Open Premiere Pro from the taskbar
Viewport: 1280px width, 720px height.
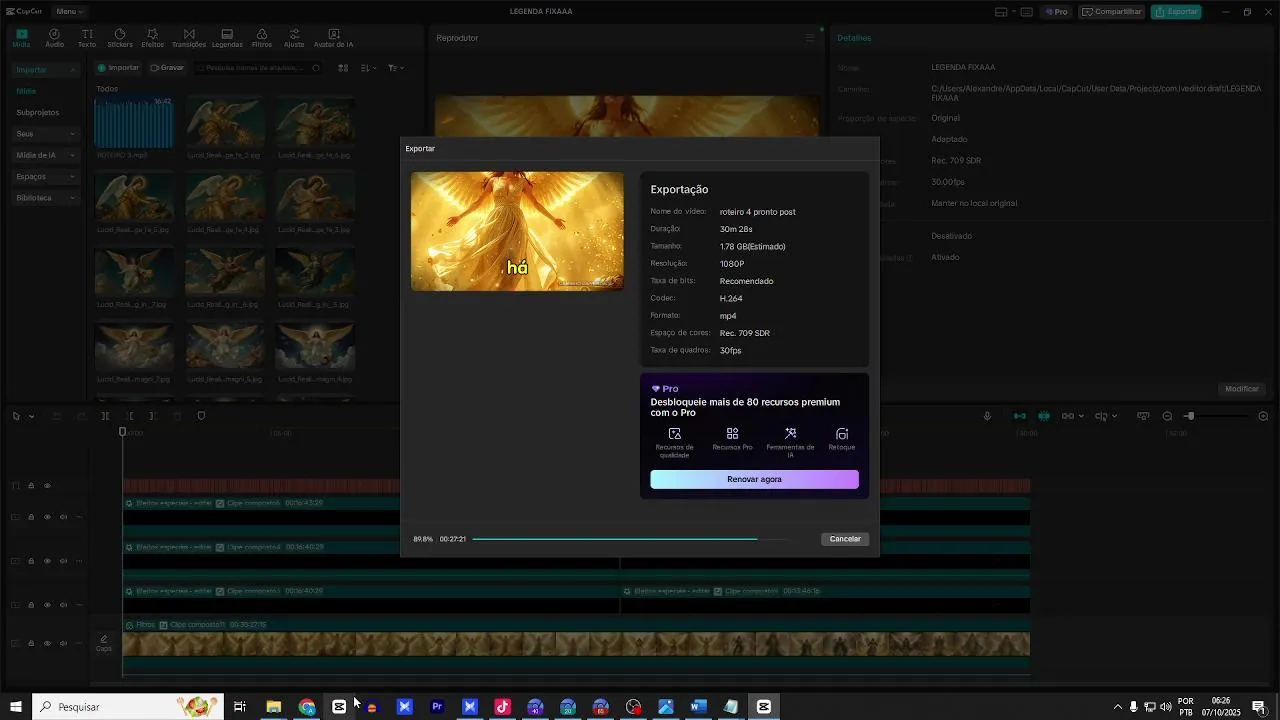pyautogui.click(x=437, y=707)
